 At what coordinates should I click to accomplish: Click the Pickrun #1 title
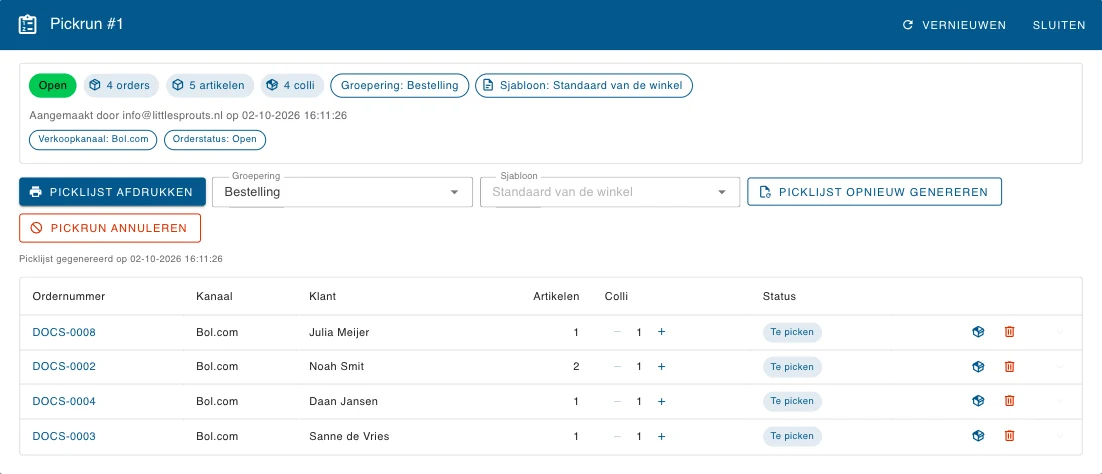pos(87,25)
